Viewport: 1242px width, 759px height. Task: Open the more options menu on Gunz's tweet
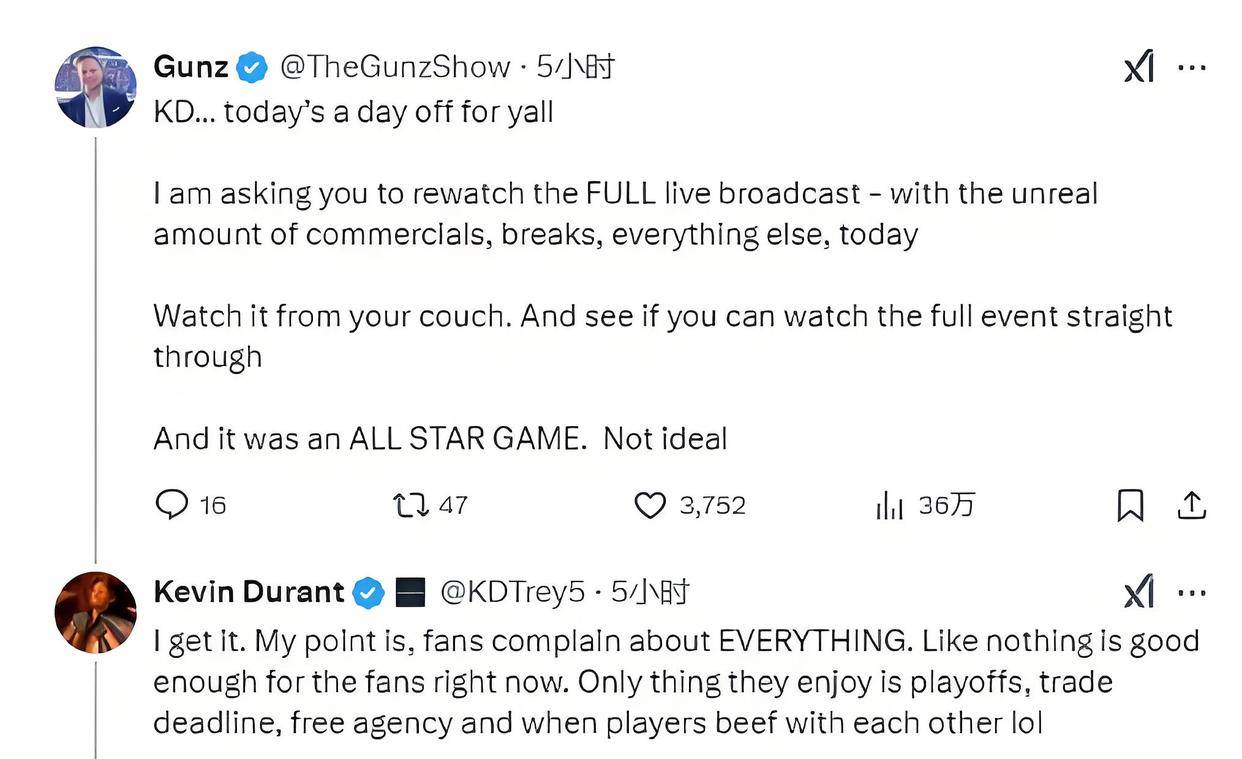point(1192,68)
